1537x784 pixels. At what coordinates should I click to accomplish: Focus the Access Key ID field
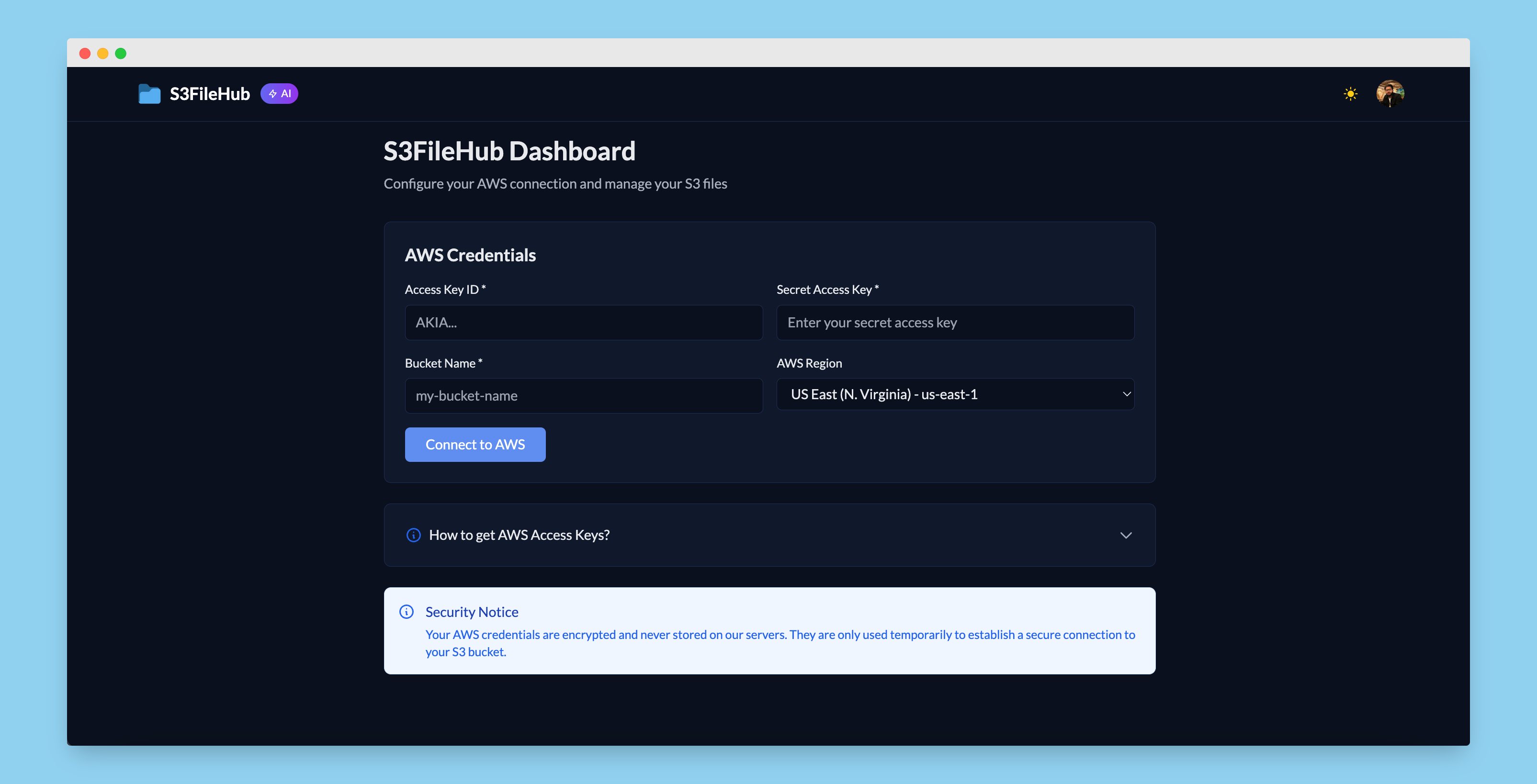pos(584,322)
